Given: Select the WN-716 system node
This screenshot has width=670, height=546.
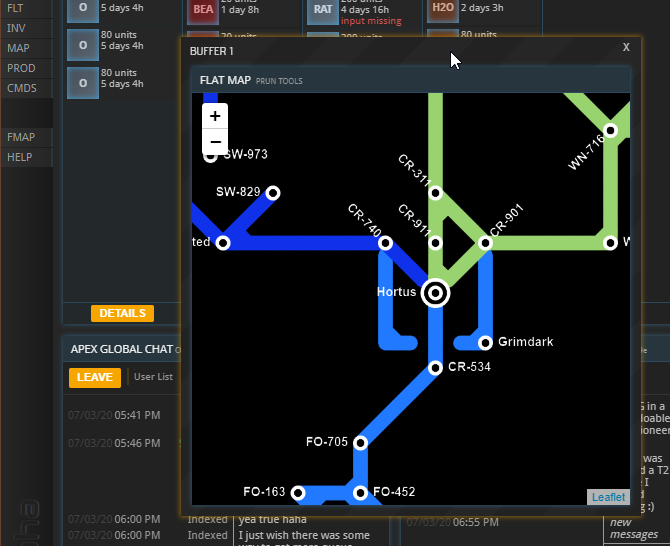Looking at the screenshot, I should point(610,130).
